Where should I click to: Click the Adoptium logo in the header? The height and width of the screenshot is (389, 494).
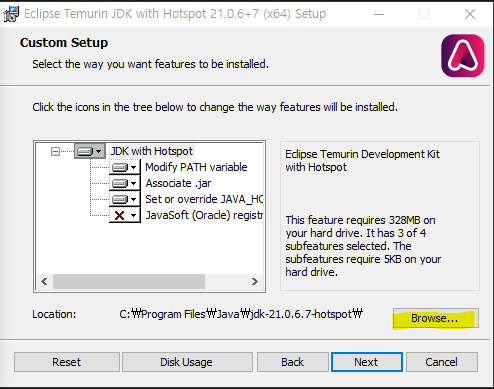click(x=463, y=56)
